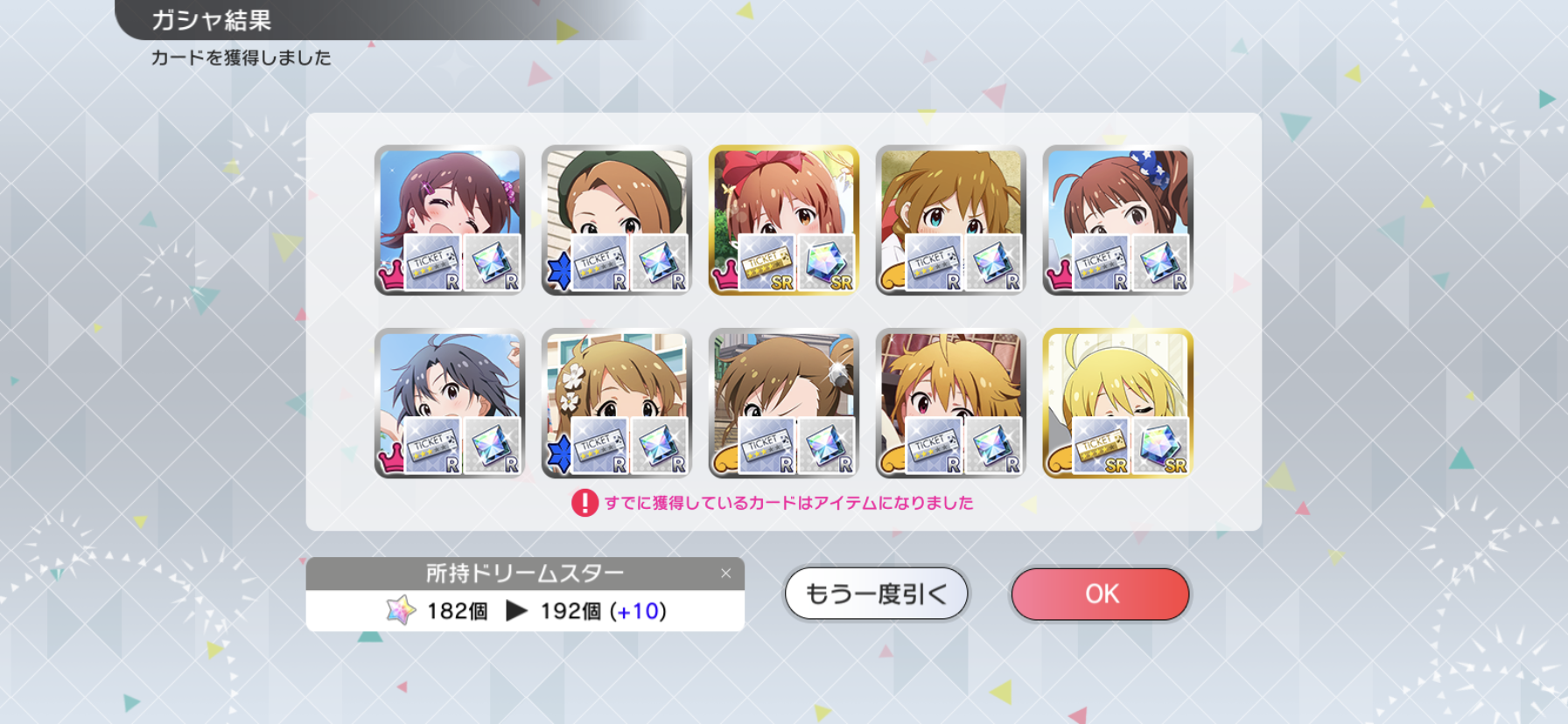Open the side-ponytail brunette card
Viewport: 1568px width, 724px height.
[784, 403]
